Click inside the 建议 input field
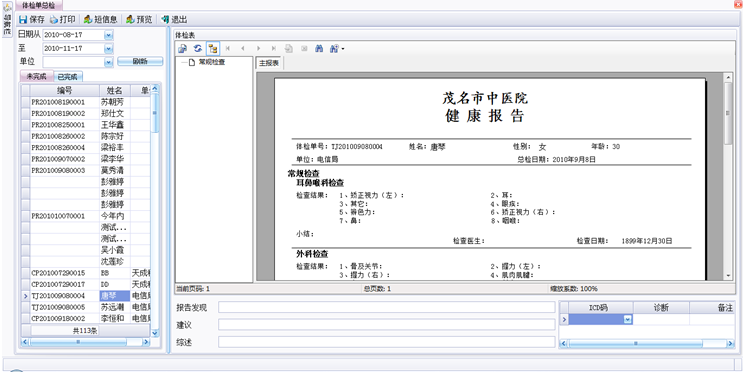Screen dimensions: 743x375 point(386,325)
